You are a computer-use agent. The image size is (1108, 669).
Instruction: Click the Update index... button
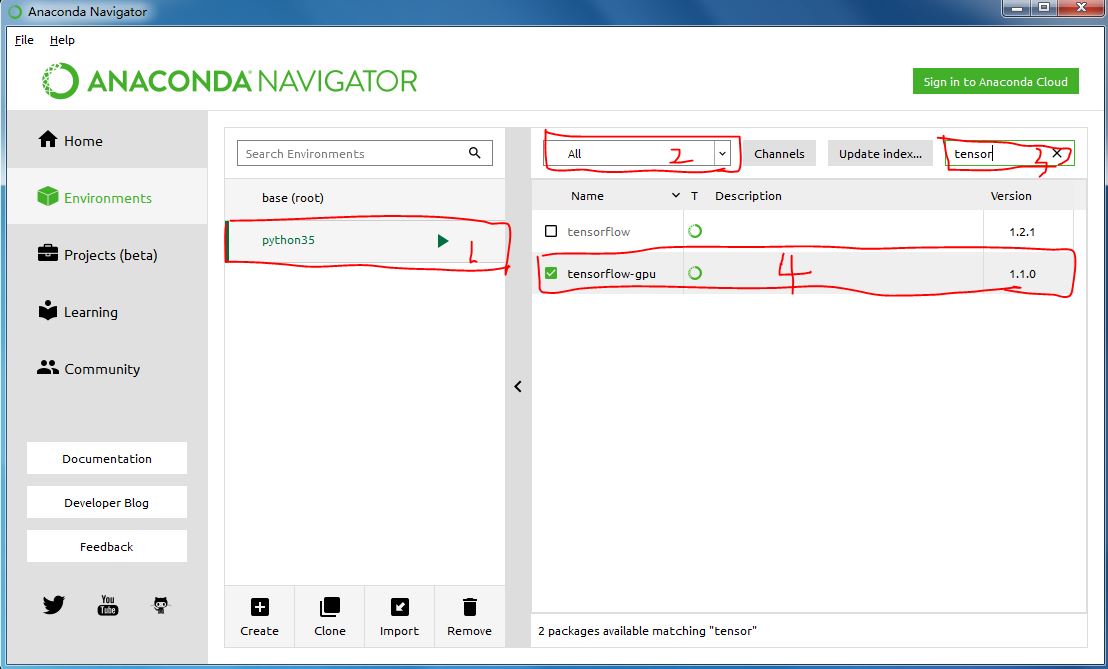click(x=880, y=153)
